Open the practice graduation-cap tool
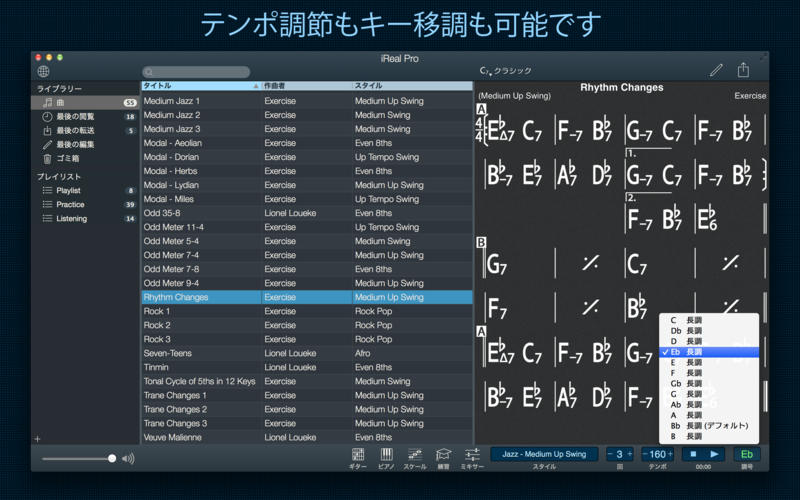 point(443,454)
